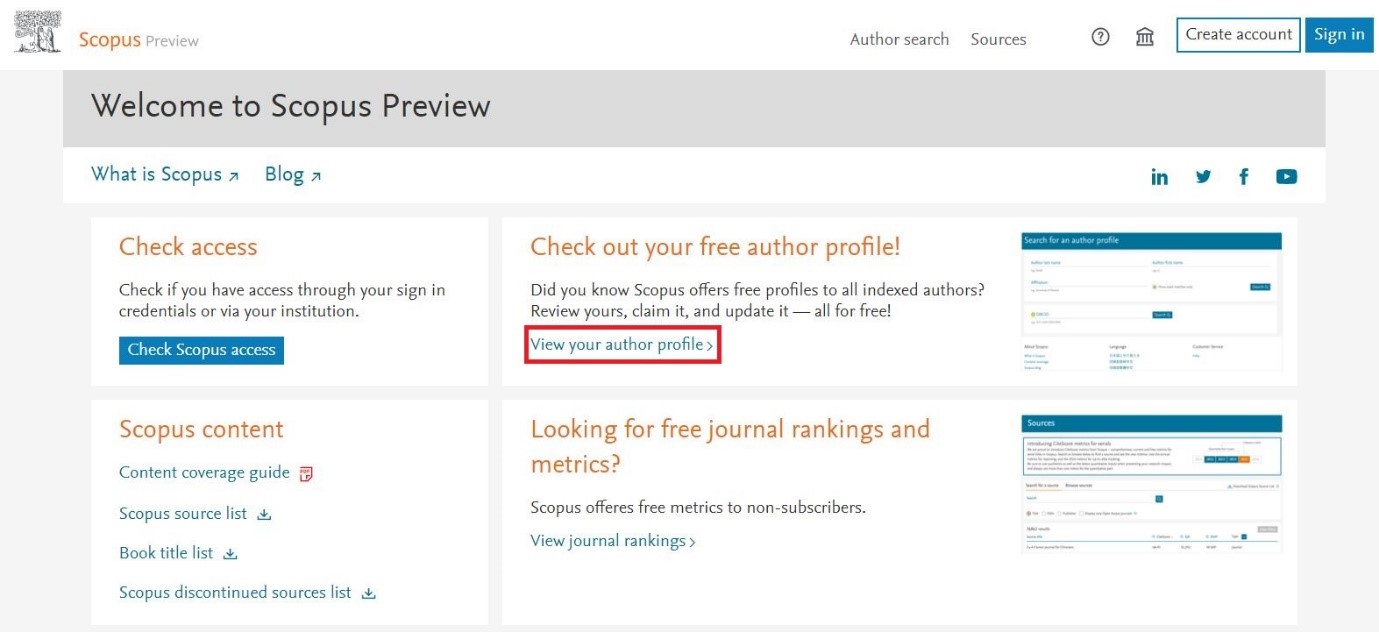Click download icon beside discontinued sources list

tap(368, 593)
